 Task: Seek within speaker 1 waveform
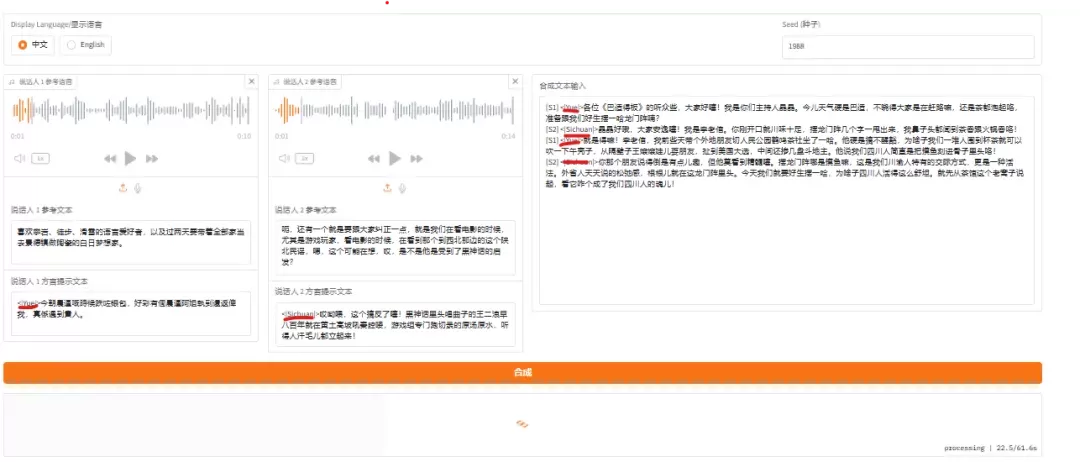click(131, 110)
